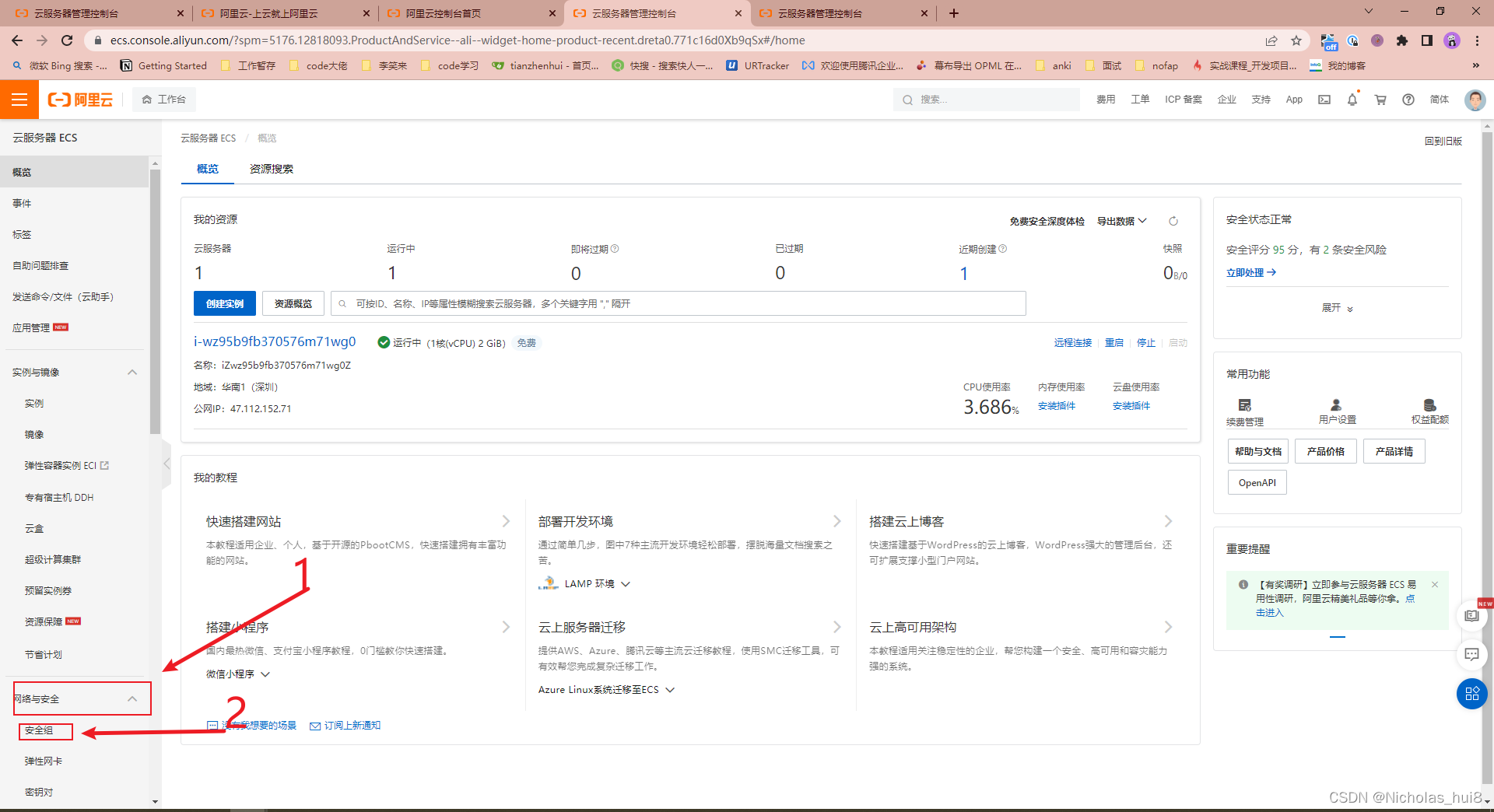Open the shopping cart icon
1494x812 pixels.
click(x=1380, y=100)
